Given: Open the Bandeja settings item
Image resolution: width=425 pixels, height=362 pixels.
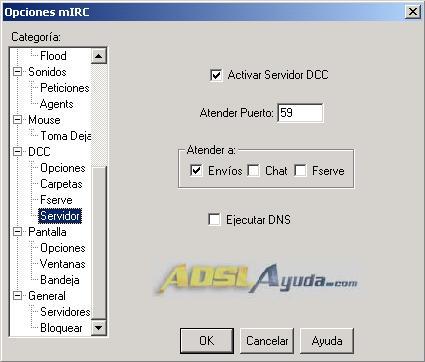Looking at the screenshot, I should tap(60, 280).
